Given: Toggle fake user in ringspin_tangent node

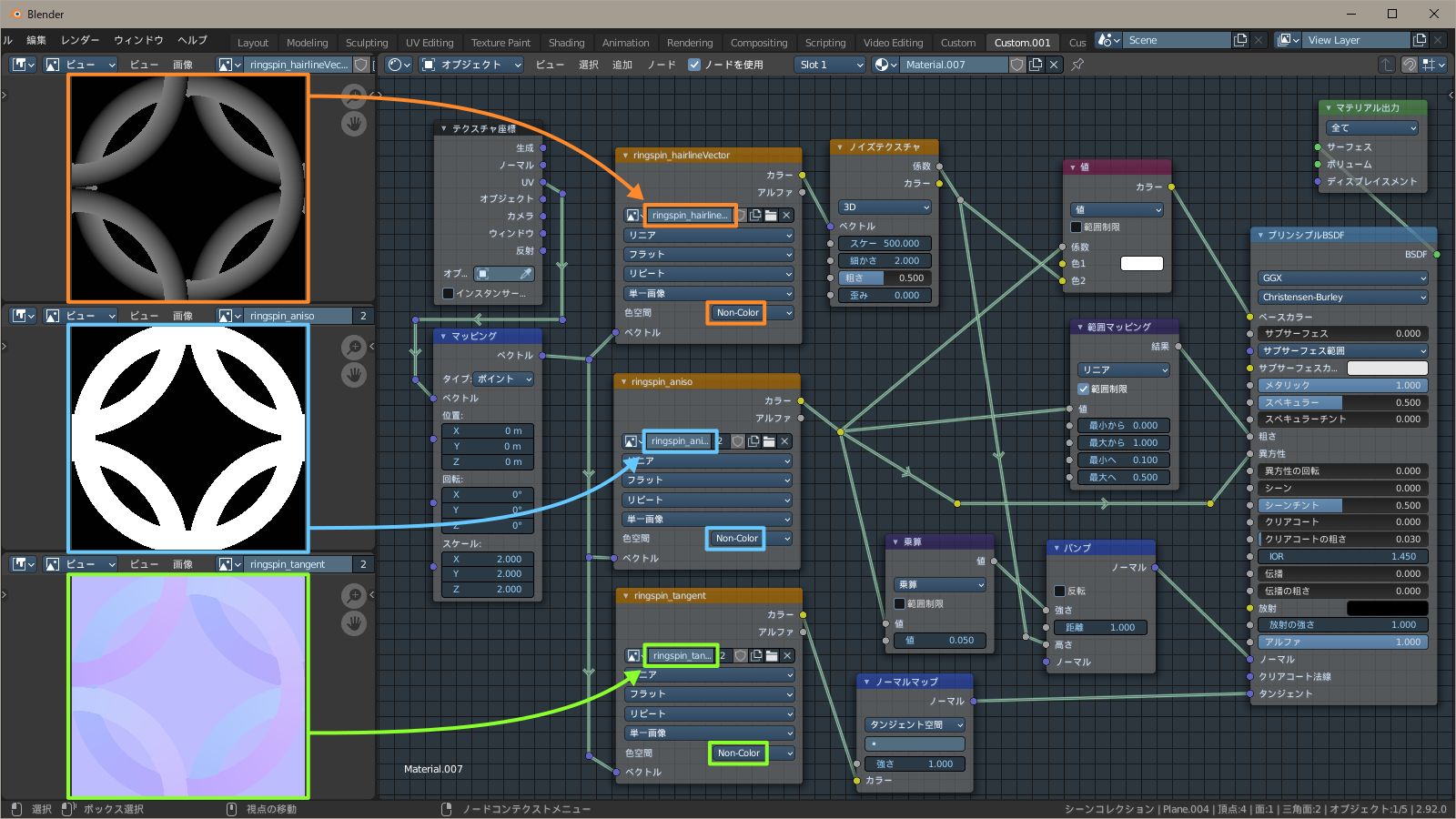Looking at the screenshot, I should coord(741,655).
